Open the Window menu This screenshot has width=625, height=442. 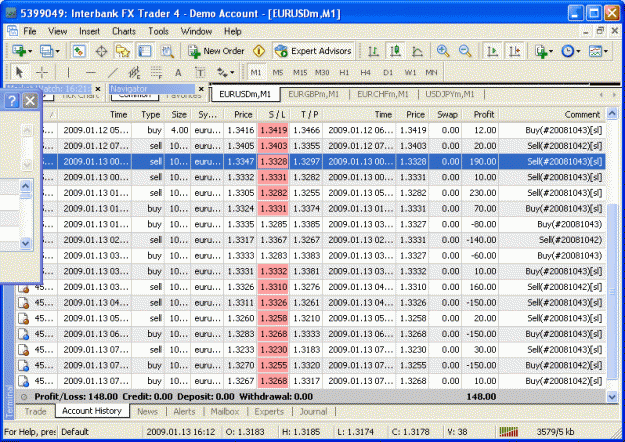tap(197, 31)
